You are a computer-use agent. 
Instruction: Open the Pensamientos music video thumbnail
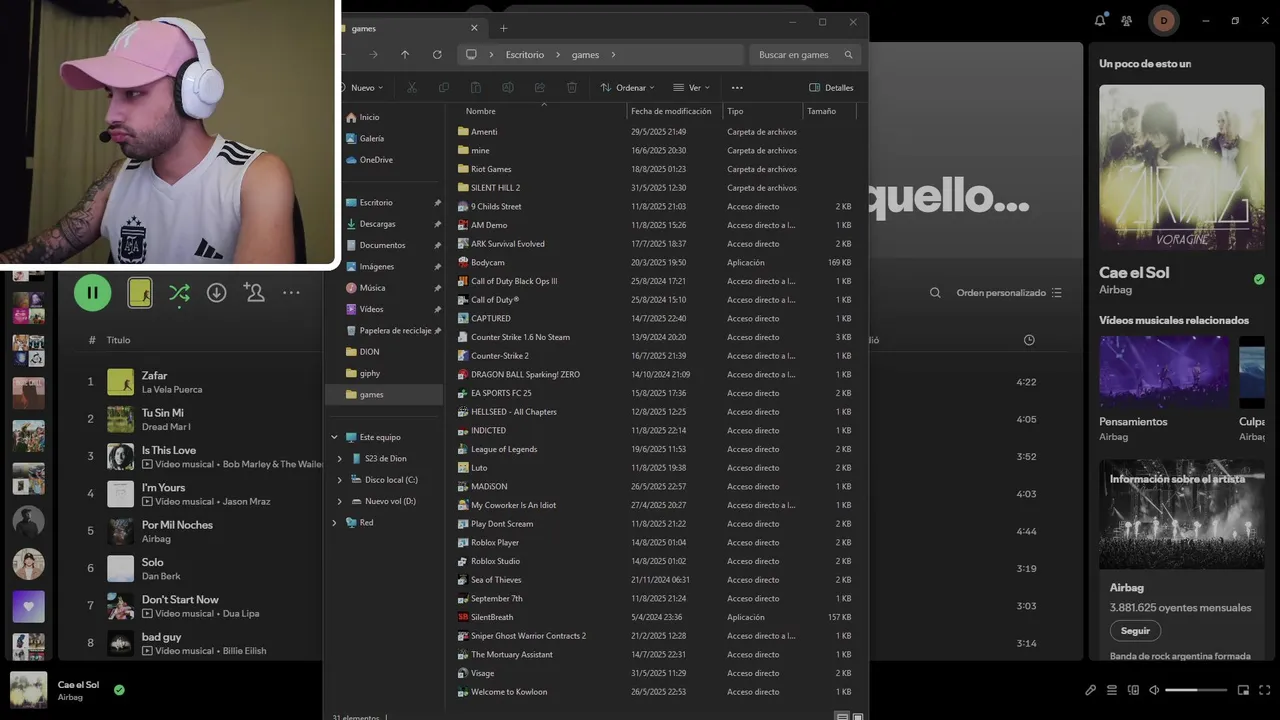click(1164, 371)
